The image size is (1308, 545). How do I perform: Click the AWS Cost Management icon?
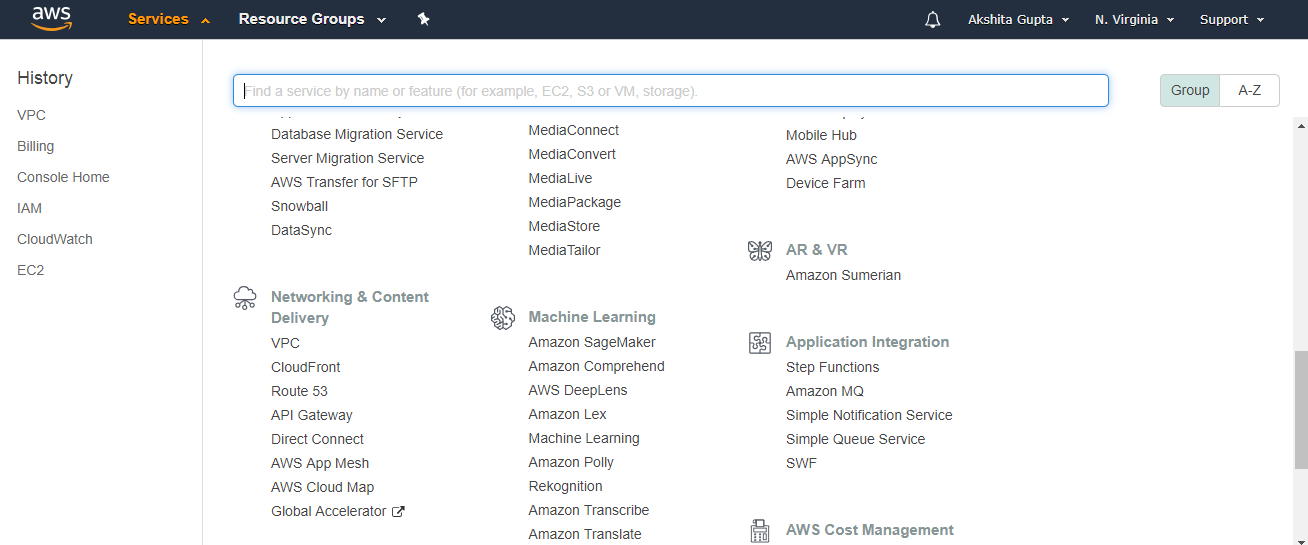pos(760,531)
